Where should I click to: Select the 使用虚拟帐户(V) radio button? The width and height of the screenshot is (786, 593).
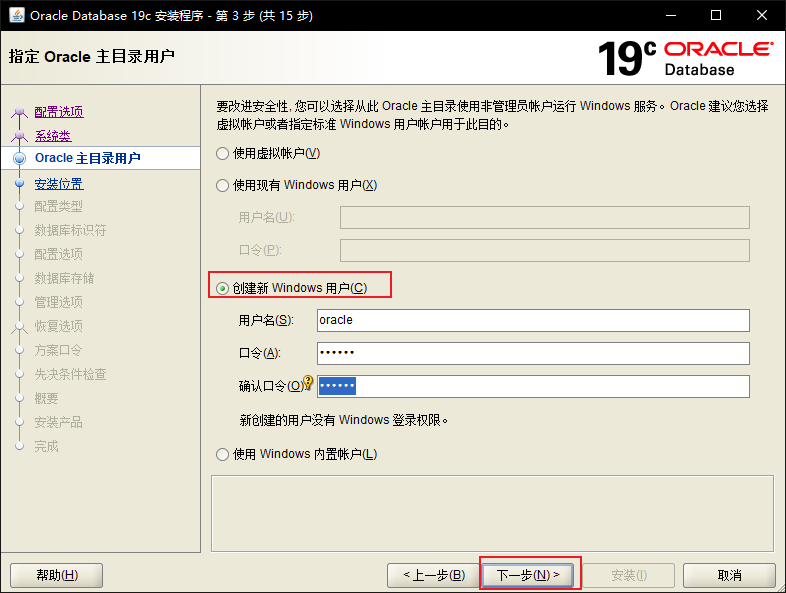click(x=223, y=153)
